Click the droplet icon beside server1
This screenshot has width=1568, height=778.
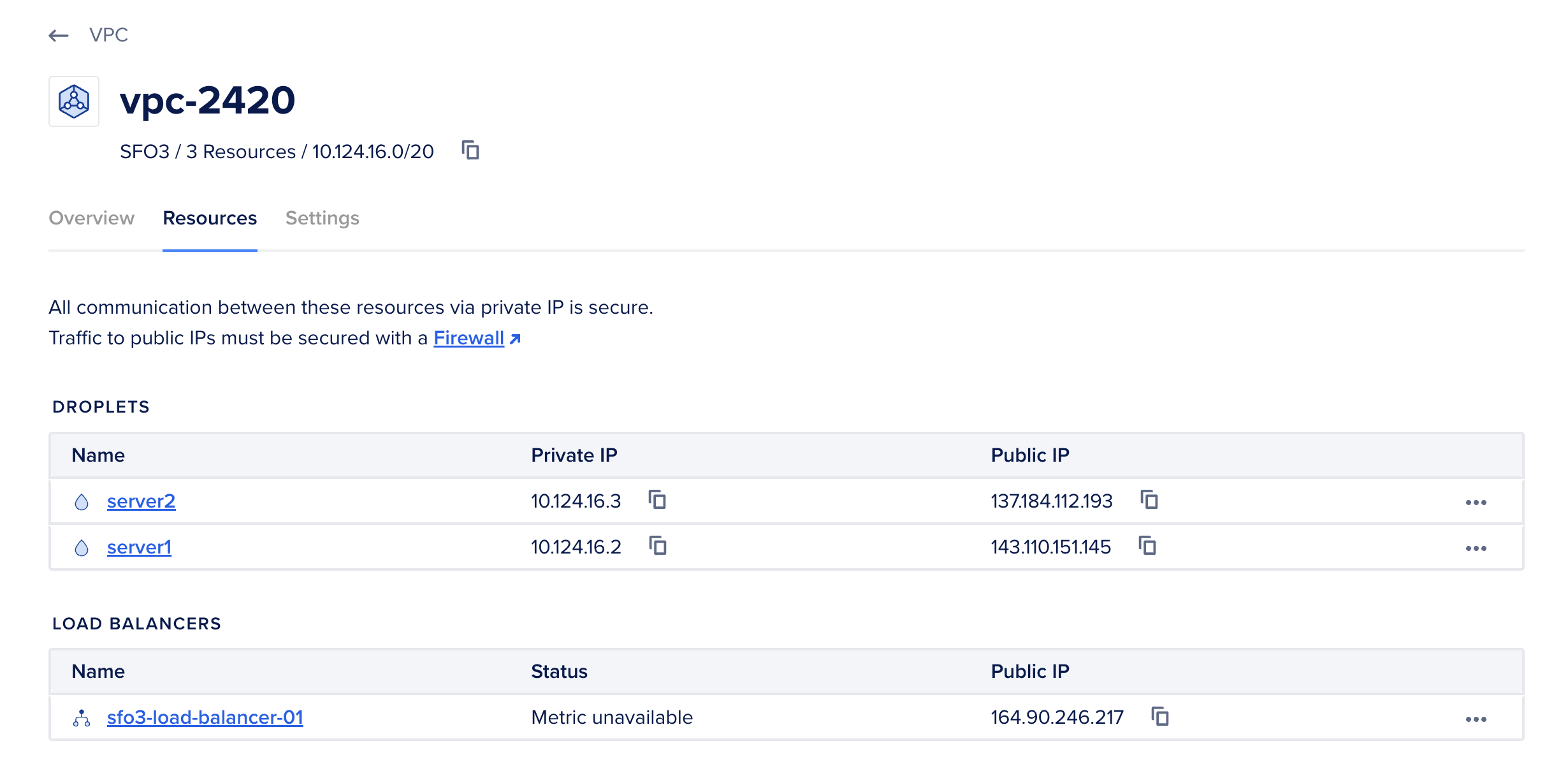point(82,548)
